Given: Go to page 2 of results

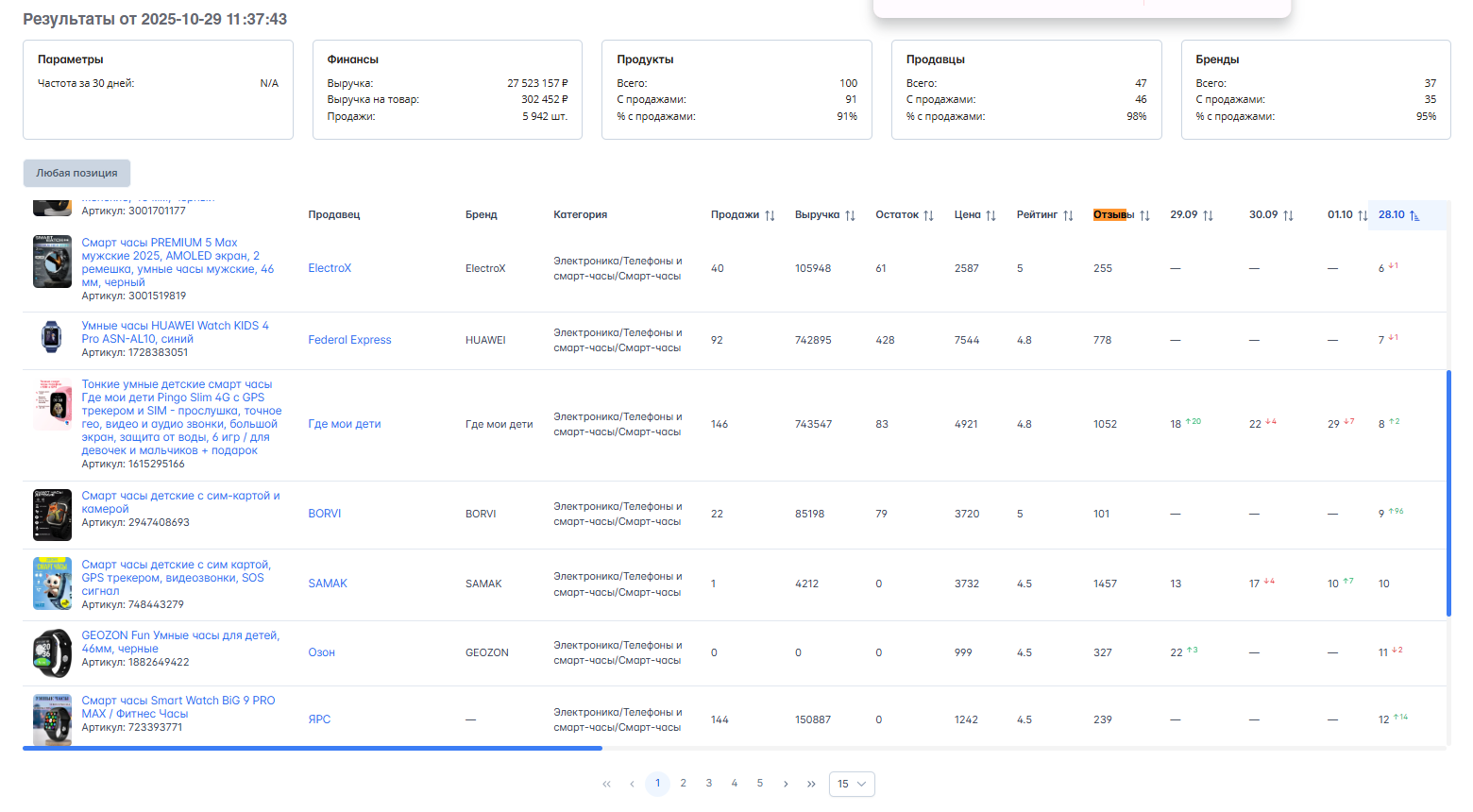Looking at the screenshot, I should [x=684, y=784].
